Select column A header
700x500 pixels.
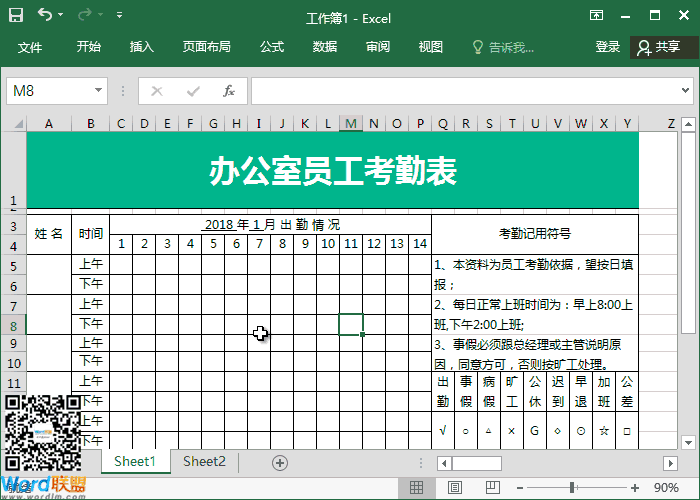coord(49,124)
